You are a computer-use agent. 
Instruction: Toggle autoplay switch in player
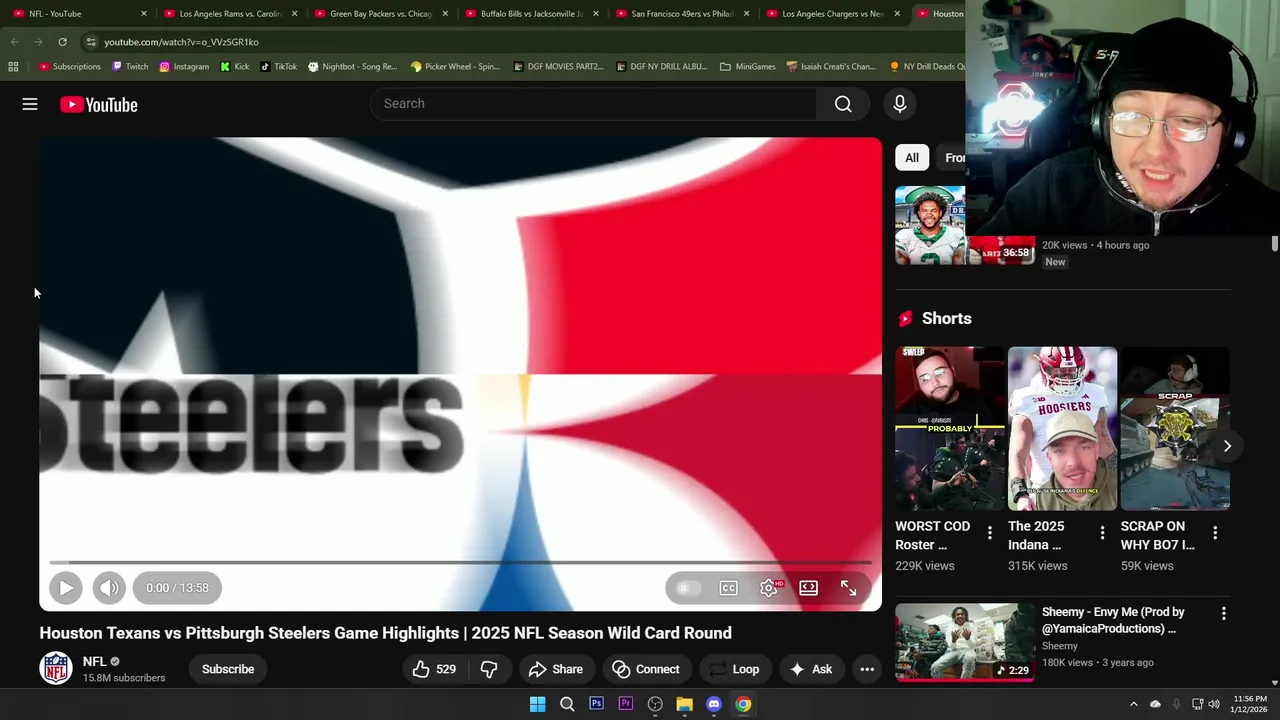[686, 588]
